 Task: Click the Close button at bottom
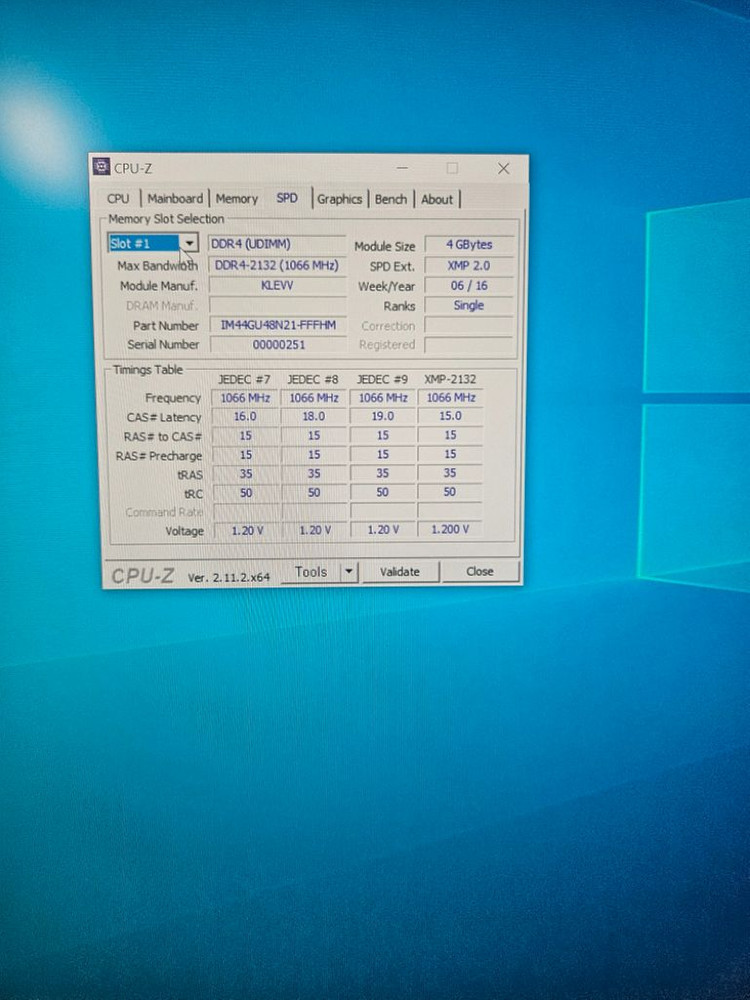click(x=480, y=571)
